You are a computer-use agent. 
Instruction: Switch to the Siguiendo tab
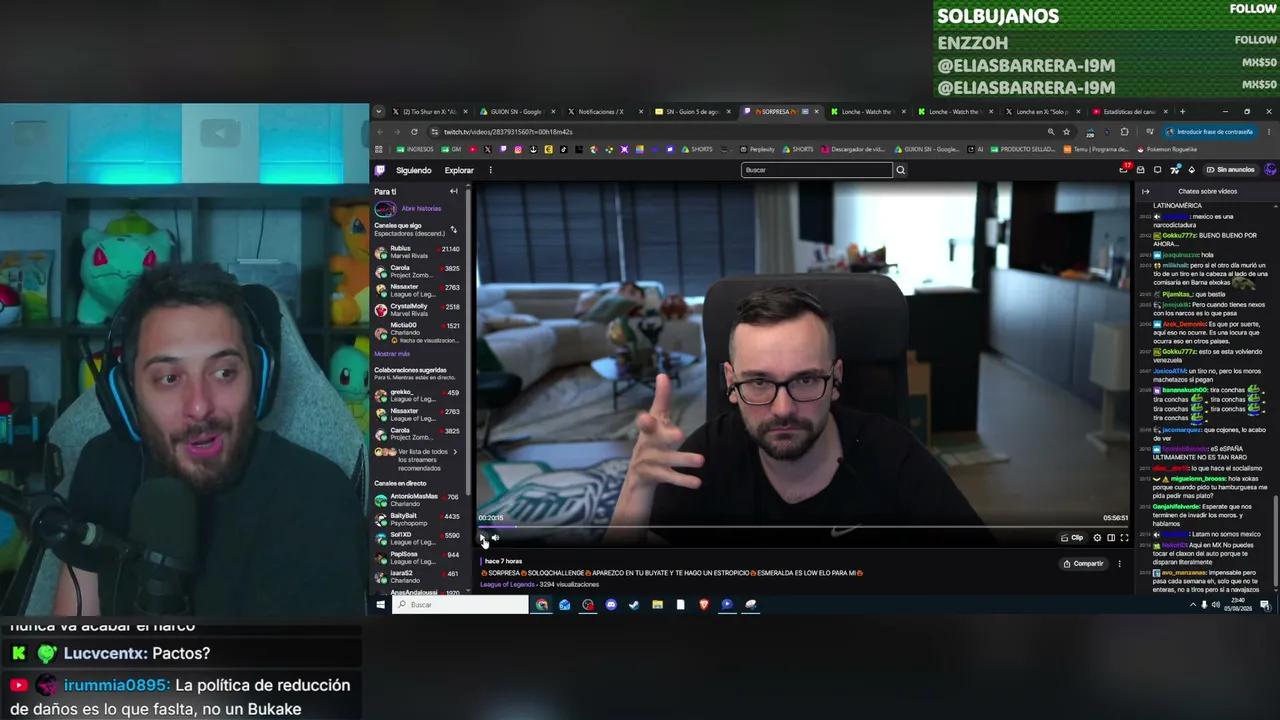[x=414, y=170]
